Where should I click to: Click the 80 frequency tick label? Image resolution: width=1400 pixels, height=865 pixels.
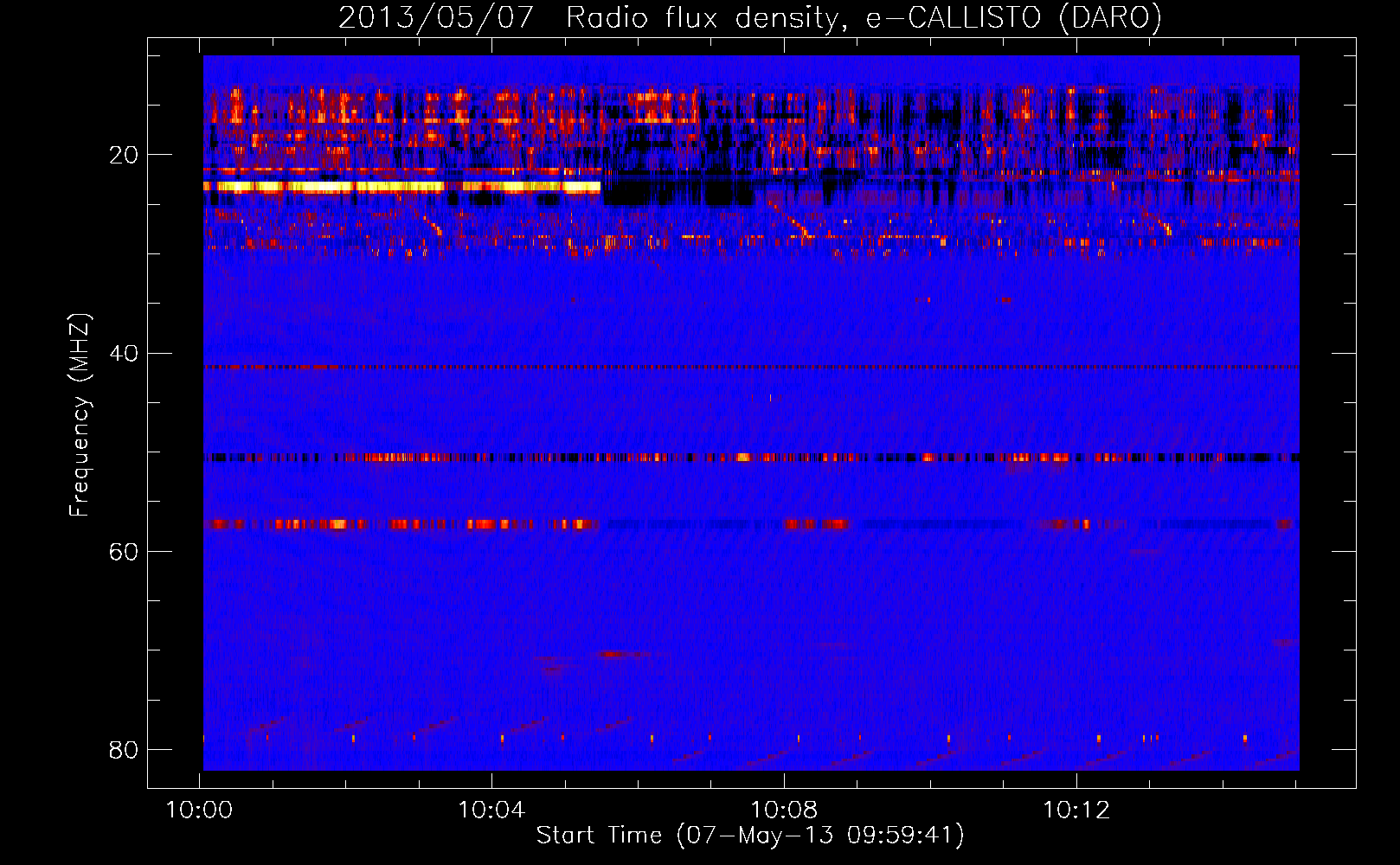tap(124, 749)
